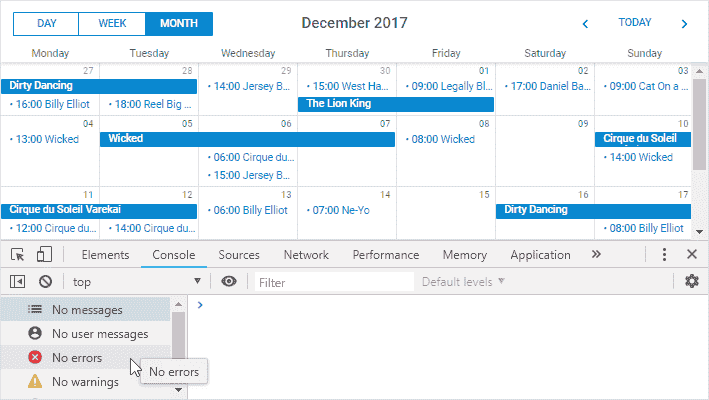Click the live expression eye icon
The image size is (709, 400).
(229, 282)
